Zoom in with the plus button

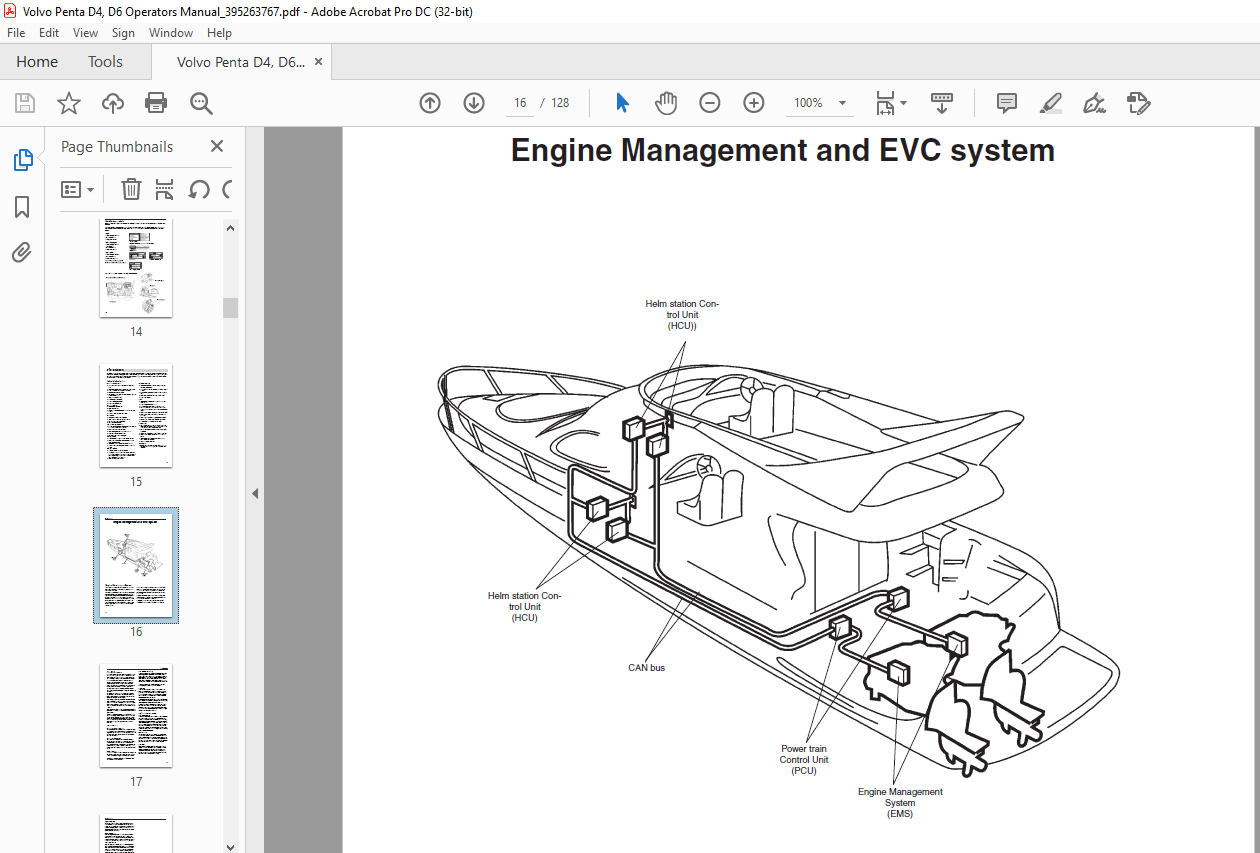point(754,103)
